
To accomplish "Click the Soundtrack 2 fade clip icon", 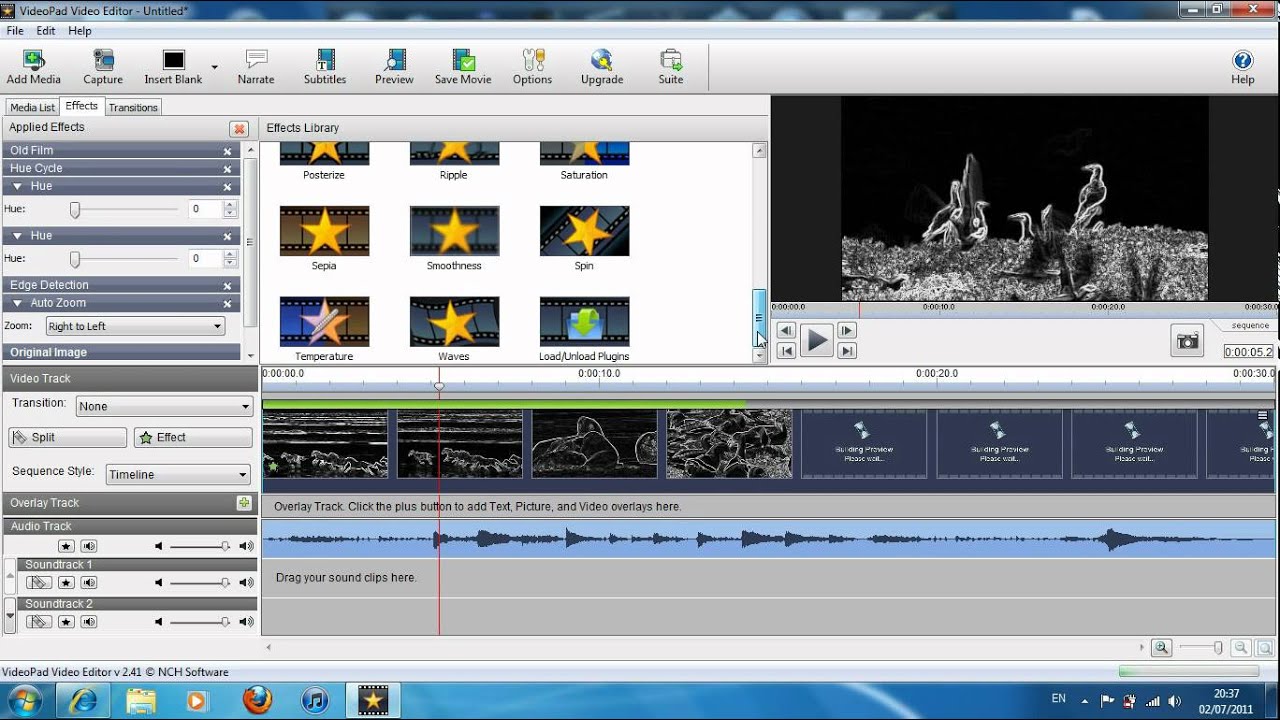I will pos(39,622).
